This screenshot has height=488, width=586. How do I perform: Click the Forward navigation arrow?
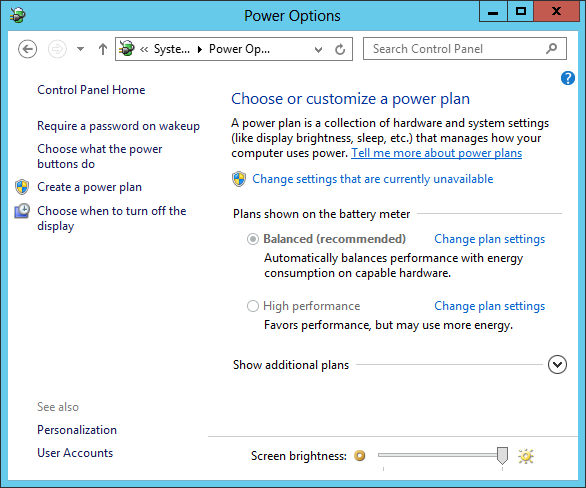(57, 49)
